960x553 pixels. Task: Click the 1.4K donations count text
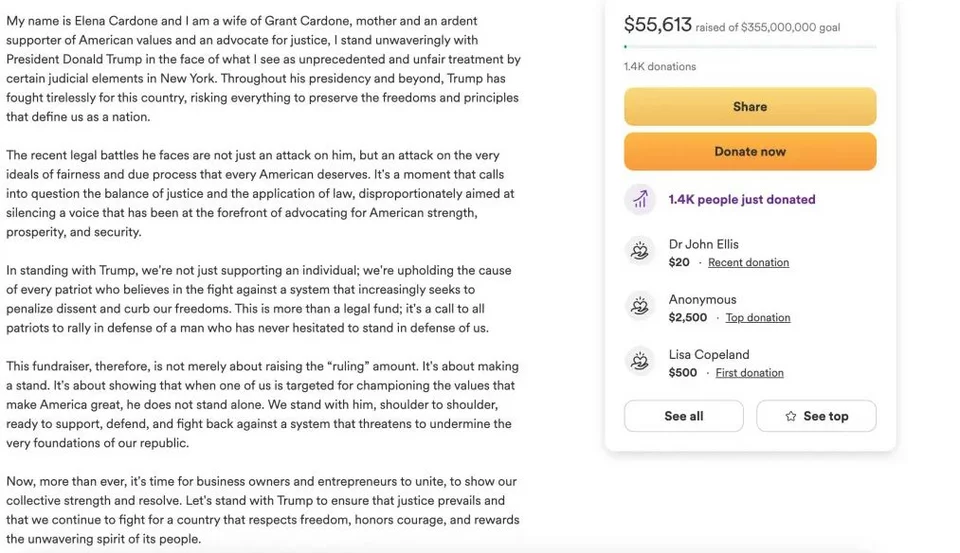click(660, 67)
